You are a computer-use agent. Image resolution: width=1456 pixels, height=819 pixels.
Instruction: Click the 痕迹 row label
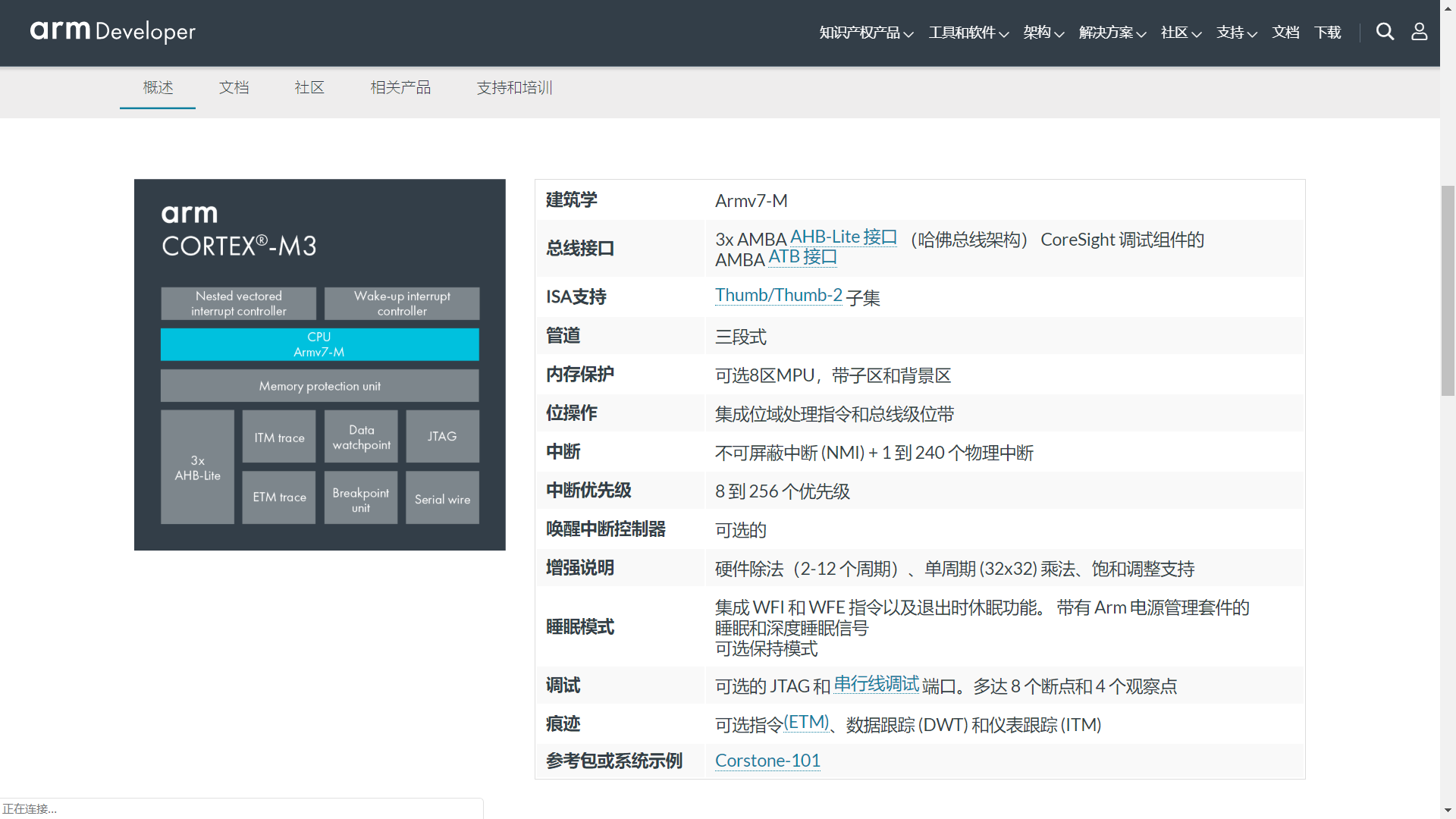pos(563,724)
